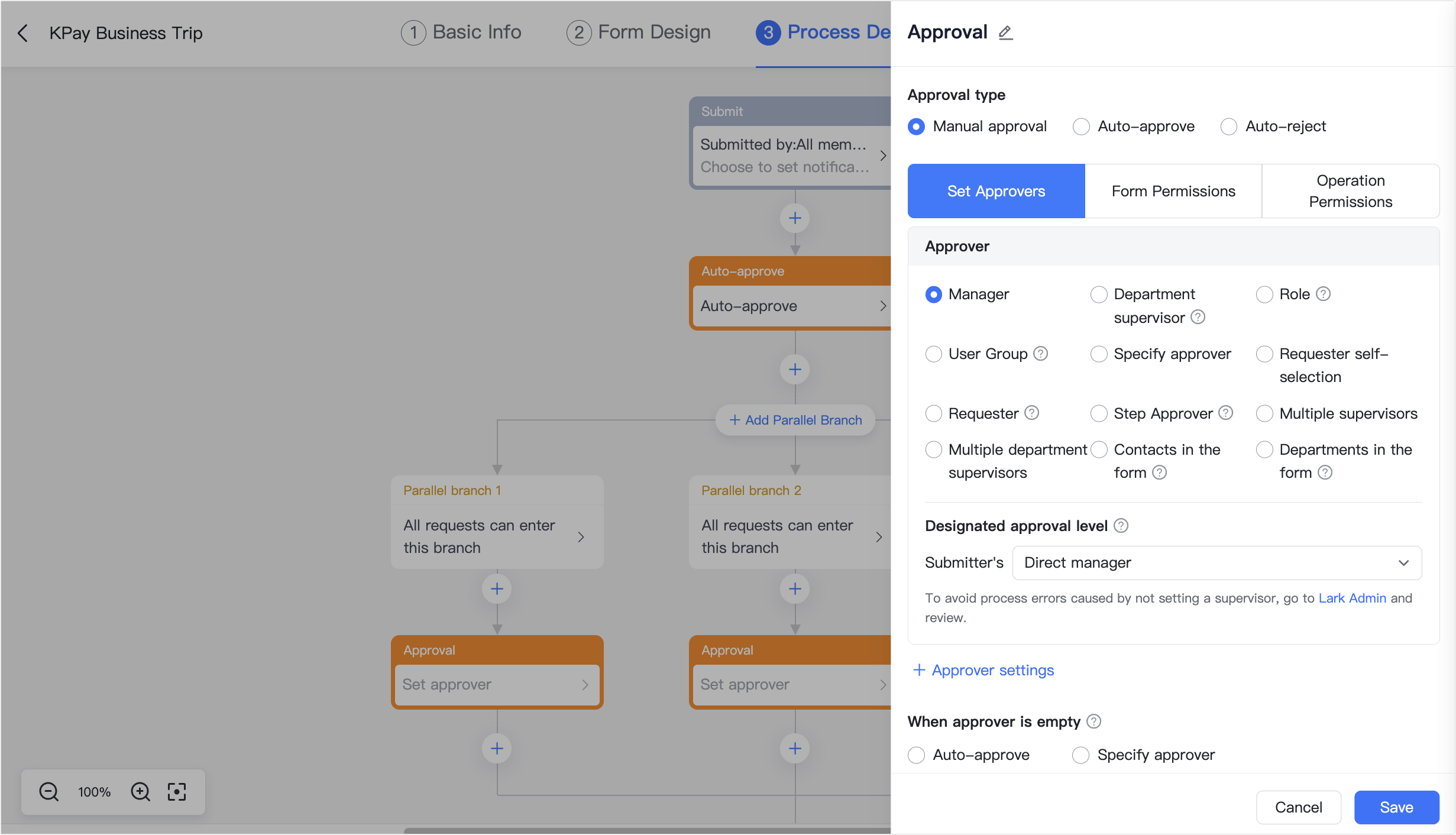Select the zoom in icon
The width and height of the screenshot is (1456, 835).
click(x=140, y=792)
